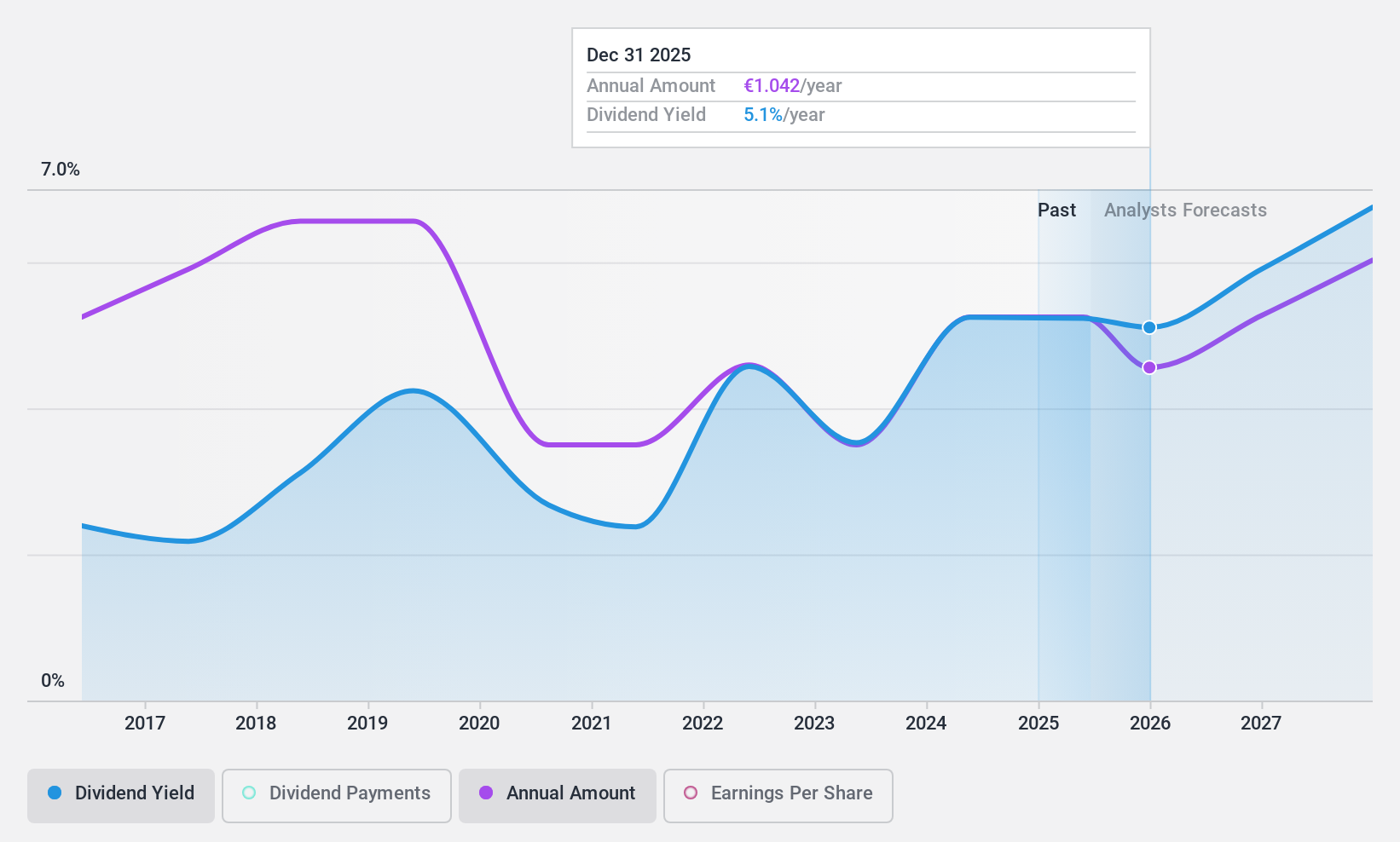Click the 'Past' region label

(x=1056, y=210)
